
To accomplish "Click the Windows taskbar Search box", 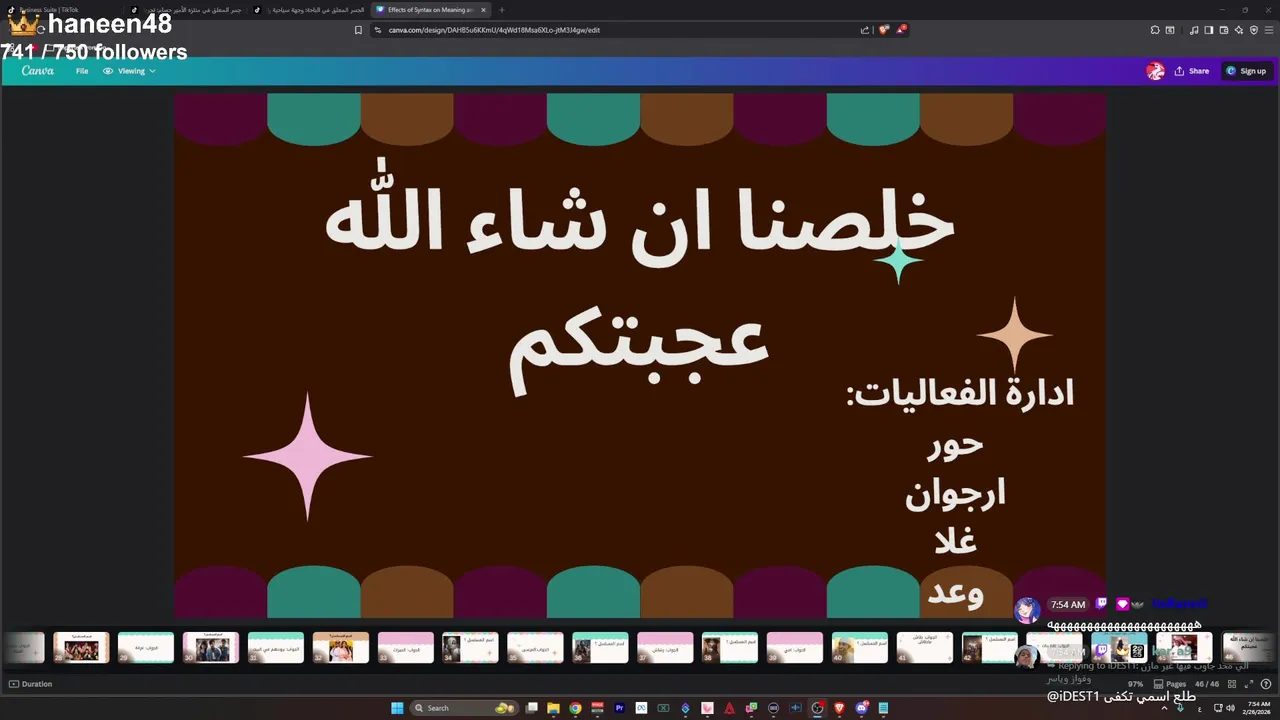I will [465, 708].
